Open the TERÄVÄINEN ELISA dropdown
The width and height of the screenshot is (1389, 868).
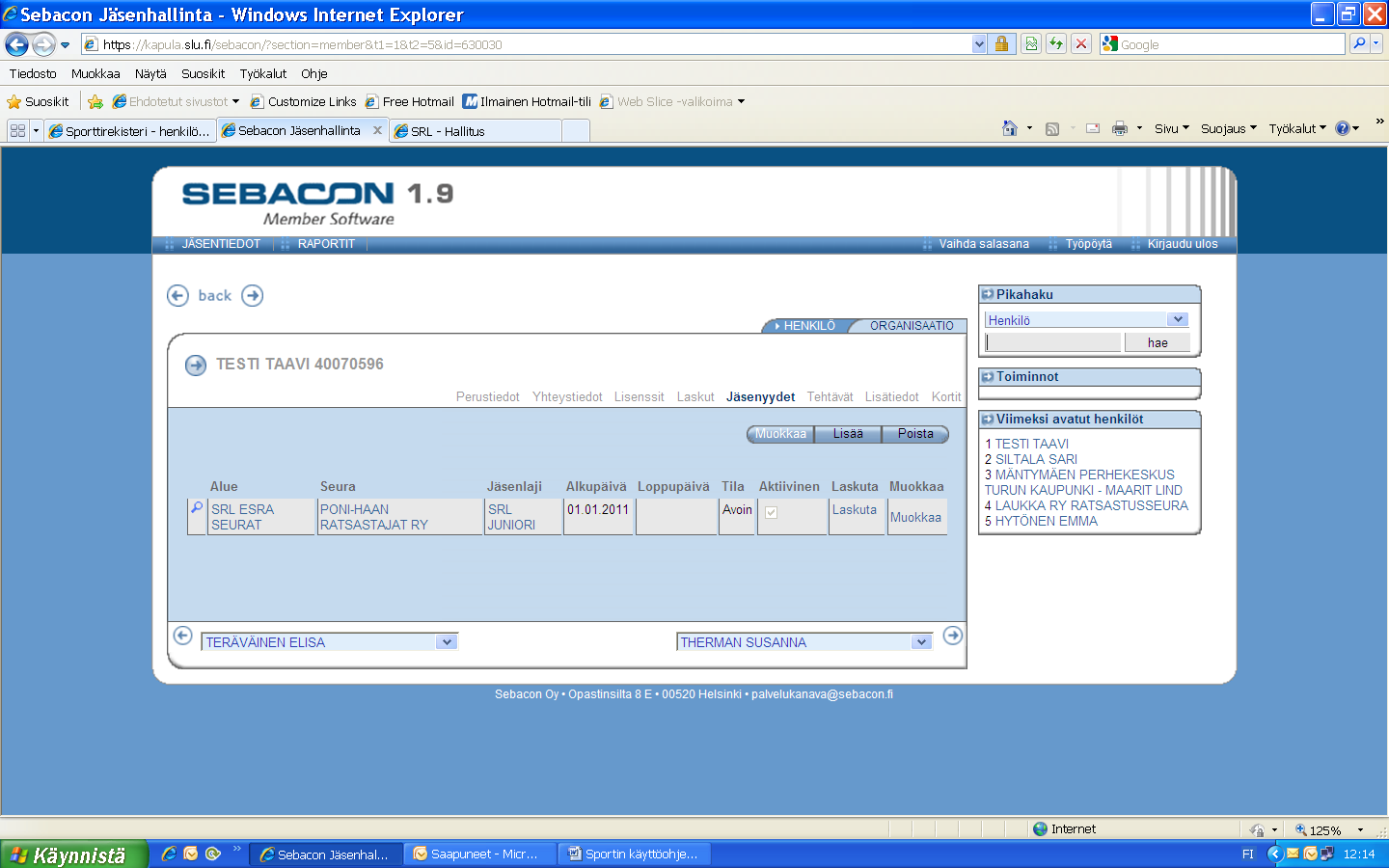446,641
